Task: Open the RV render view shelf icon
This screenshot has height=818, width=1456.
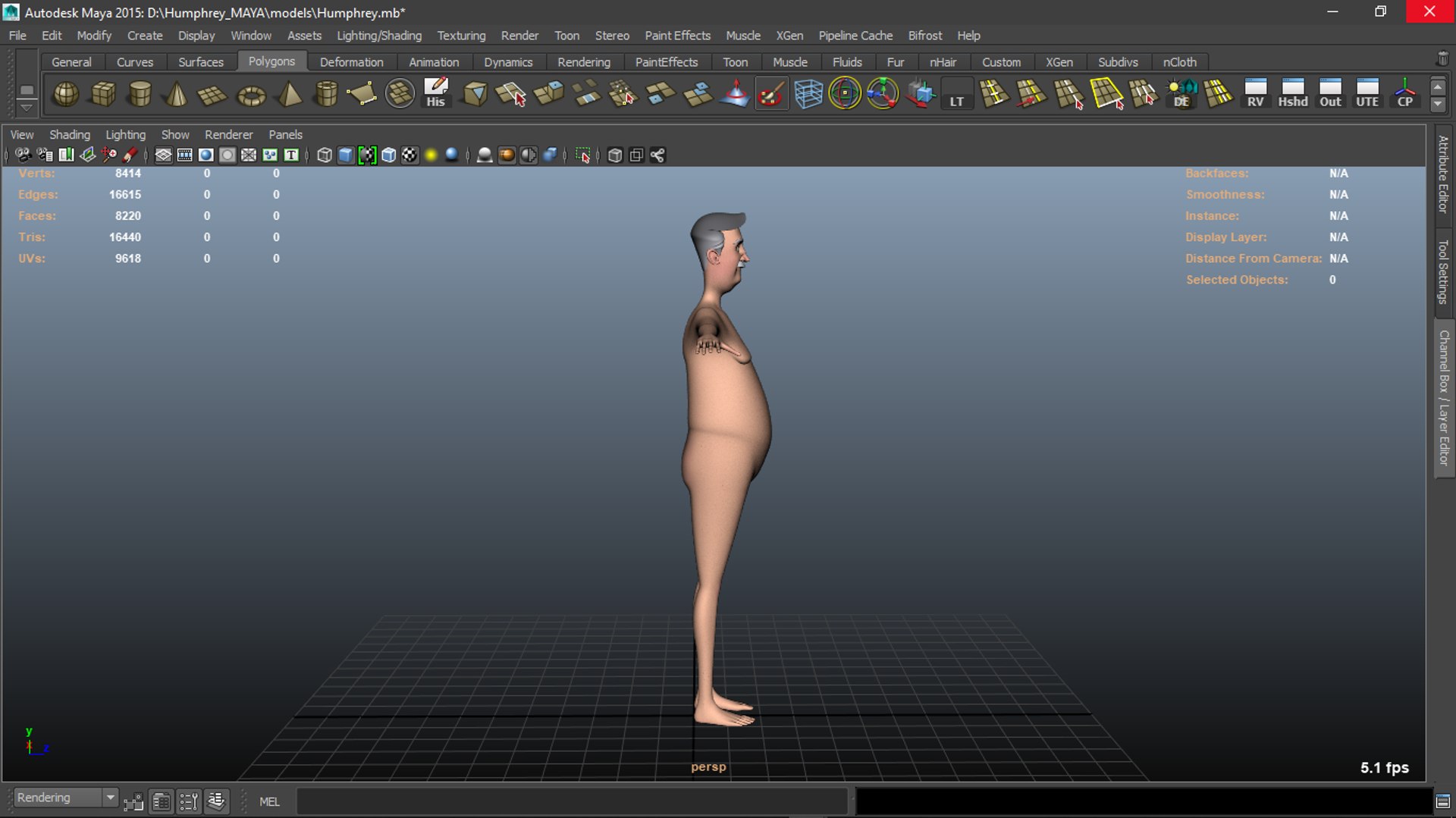Action: point(1256,94)
